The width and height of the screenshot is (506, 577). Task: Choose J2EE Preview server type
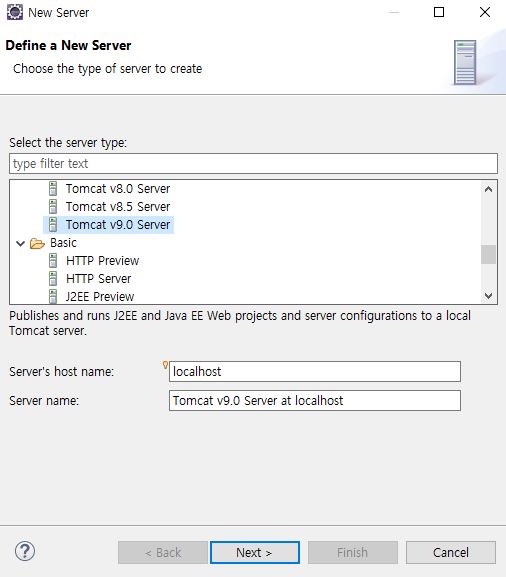100,297
